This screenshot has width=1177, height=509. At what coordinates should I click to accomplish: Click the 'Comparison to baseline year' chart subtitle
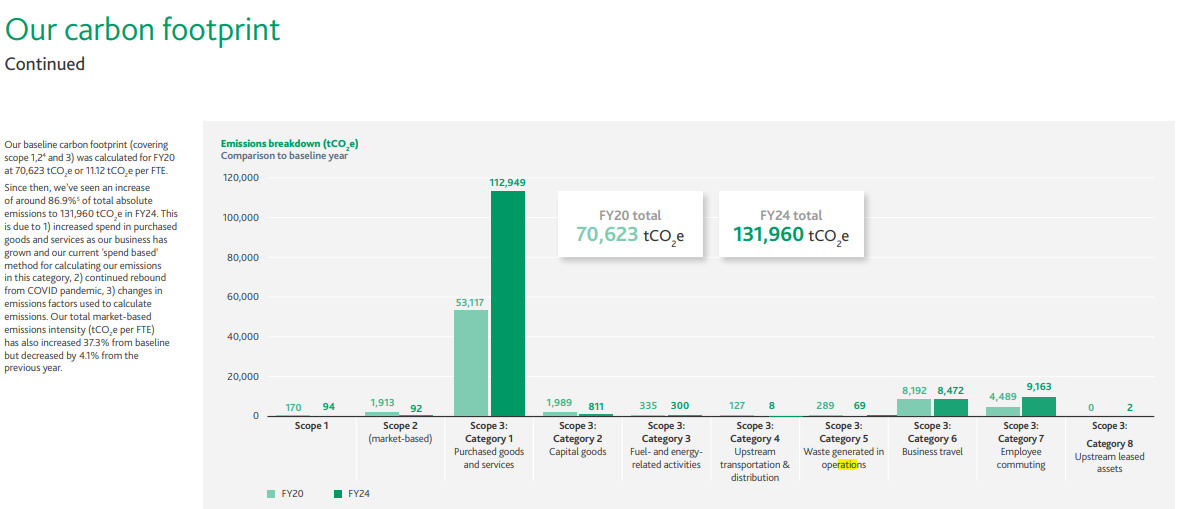pyautogui.click(x=284, y=156)
